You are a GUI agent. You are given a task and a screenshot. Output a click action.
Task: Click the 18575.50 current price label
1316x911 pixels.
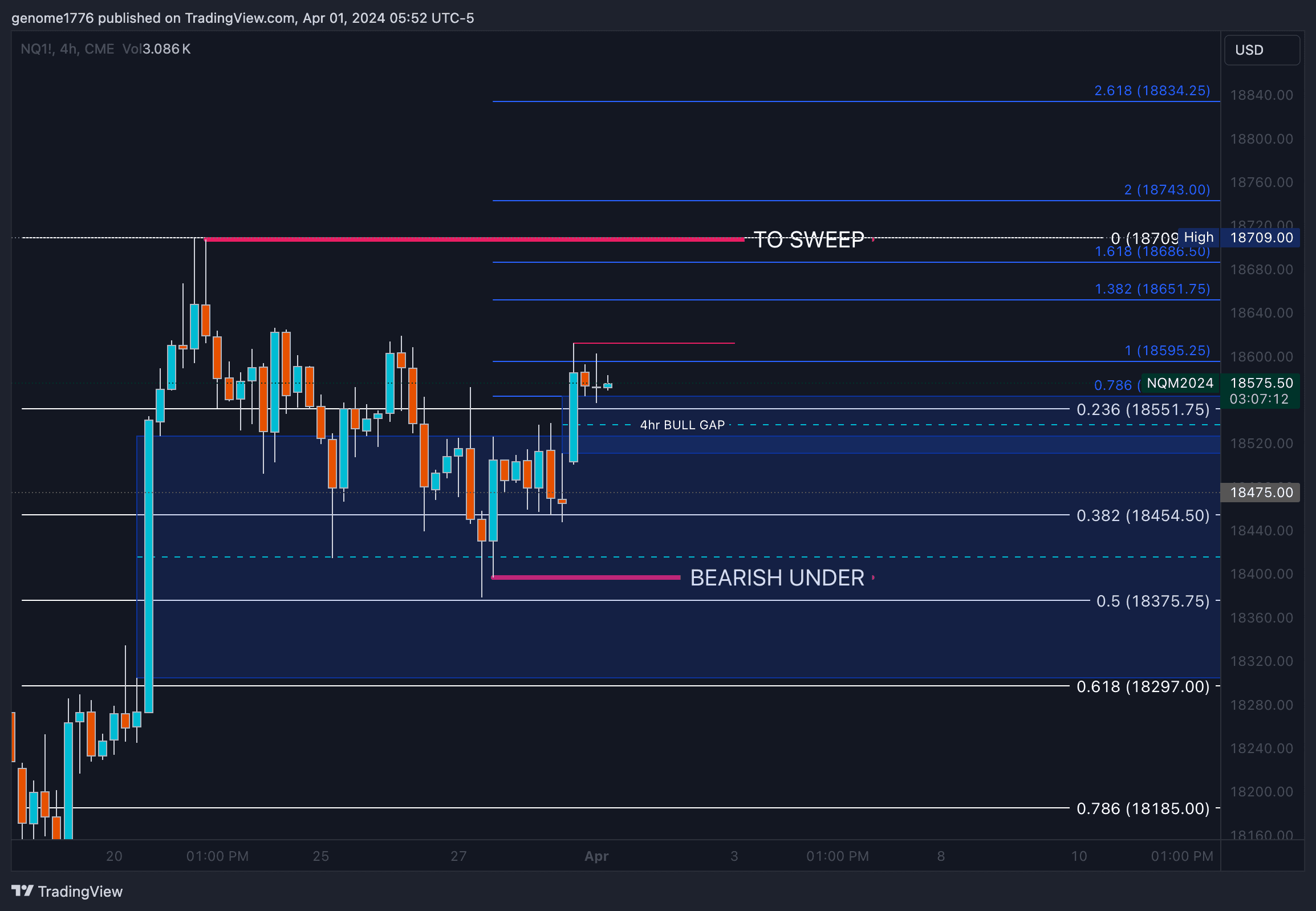point(1261,383)
